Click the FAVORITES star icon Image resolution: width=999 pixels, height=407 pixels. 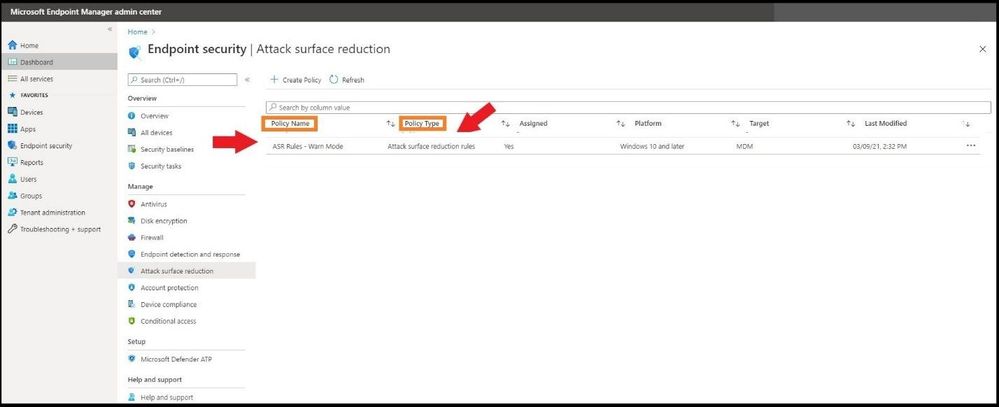[x=12, y=95]
